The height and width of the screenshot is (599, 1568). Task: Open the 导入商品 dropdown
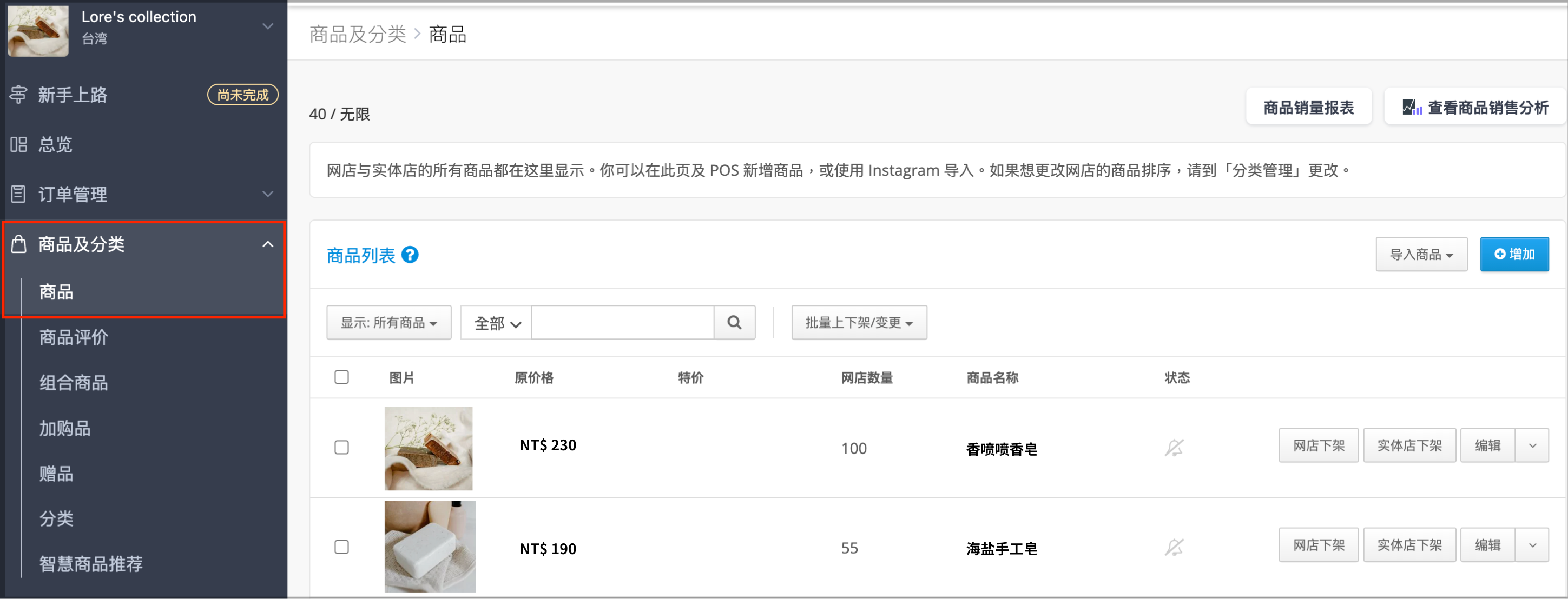coord(1421,254)
